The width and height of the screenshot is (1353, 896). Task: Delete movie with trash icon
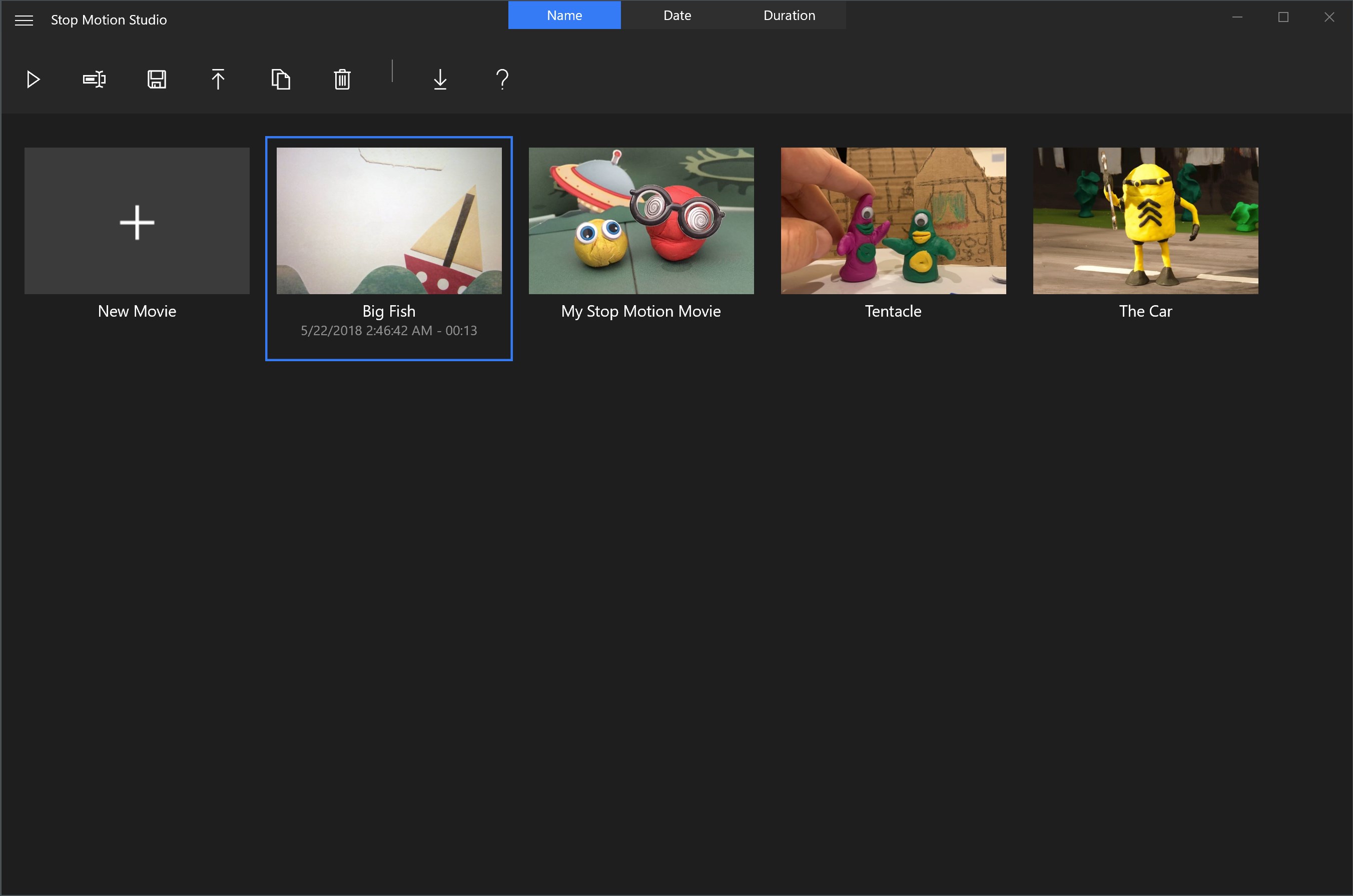(342, 80)
